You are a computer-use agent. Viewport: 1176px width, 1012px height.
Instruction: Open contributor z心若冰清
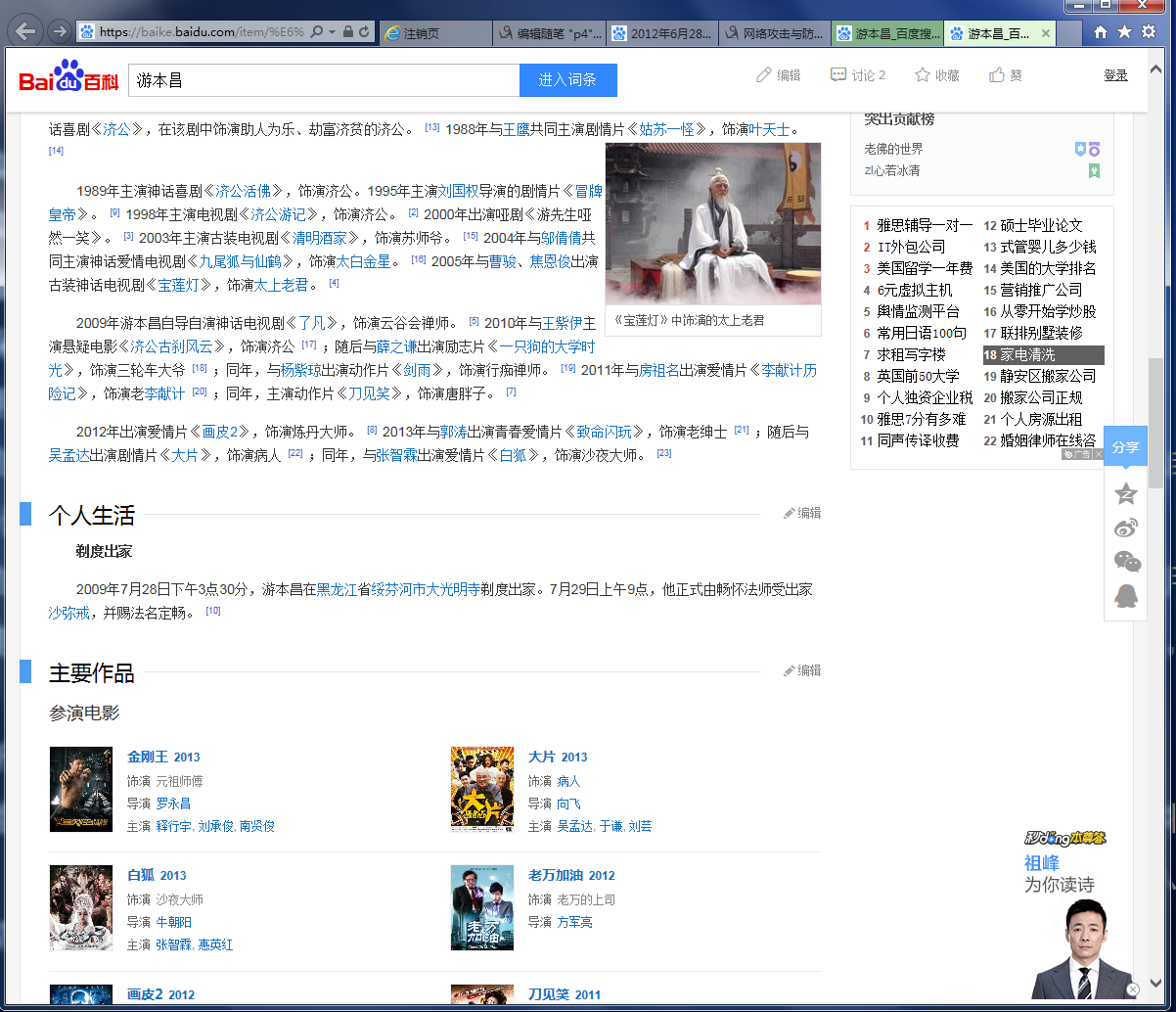tap(891, 170)
